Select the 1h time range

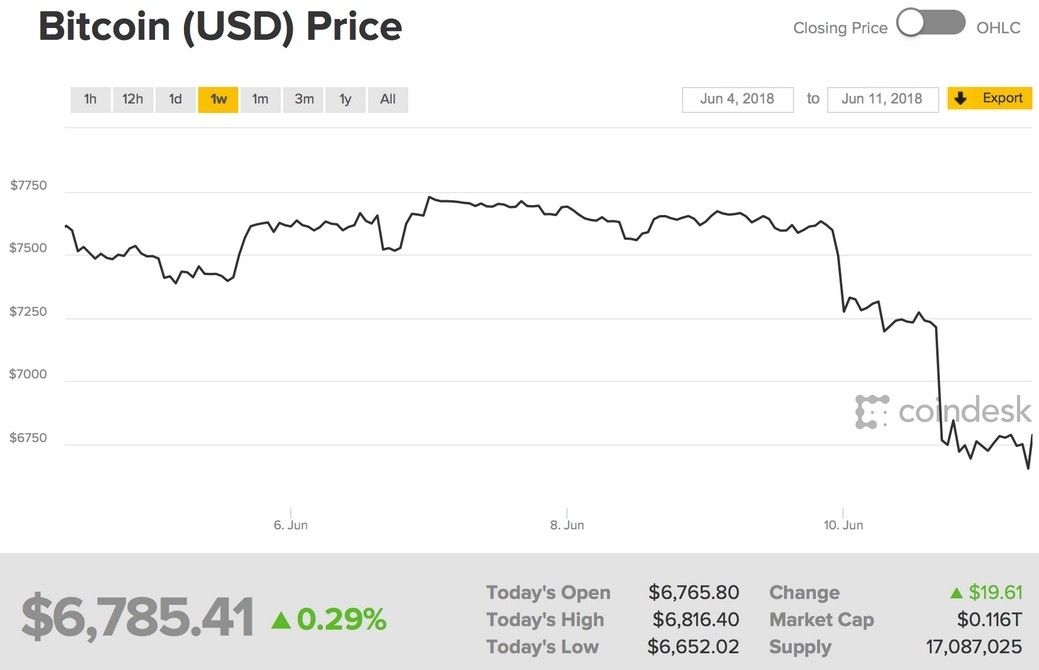(x=90, y=99)
